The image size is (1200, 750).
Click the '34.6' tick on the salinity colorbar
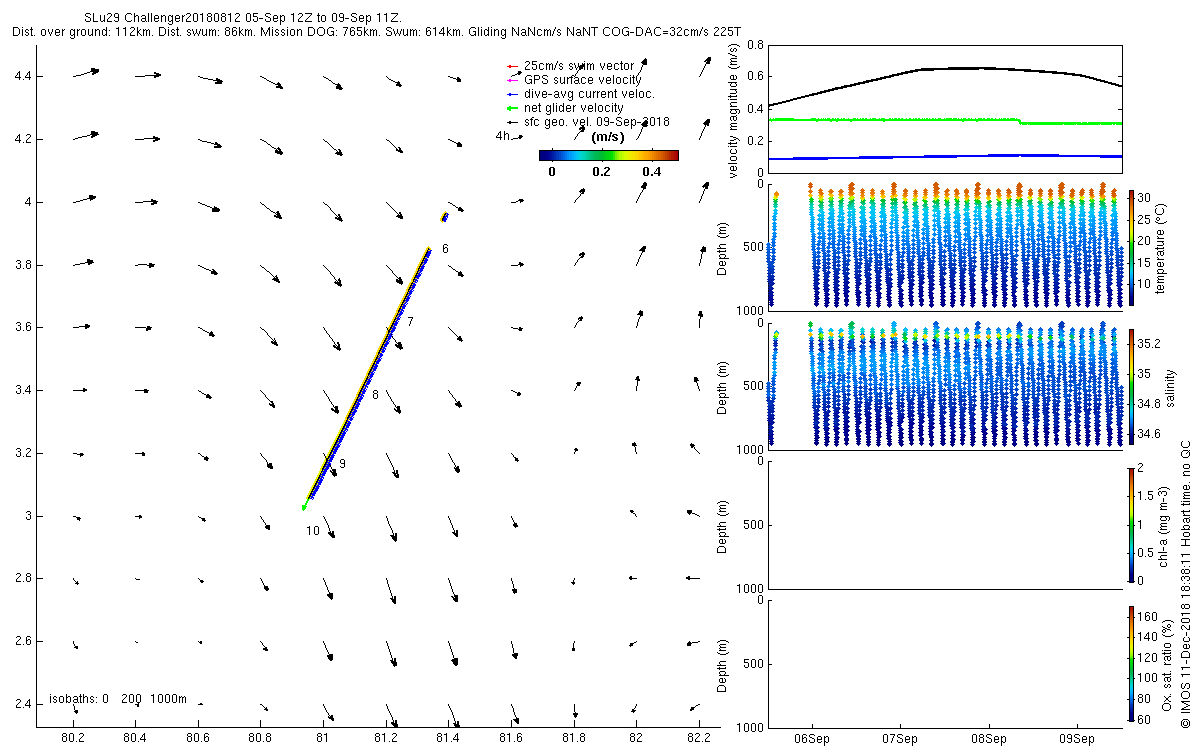1150,434
